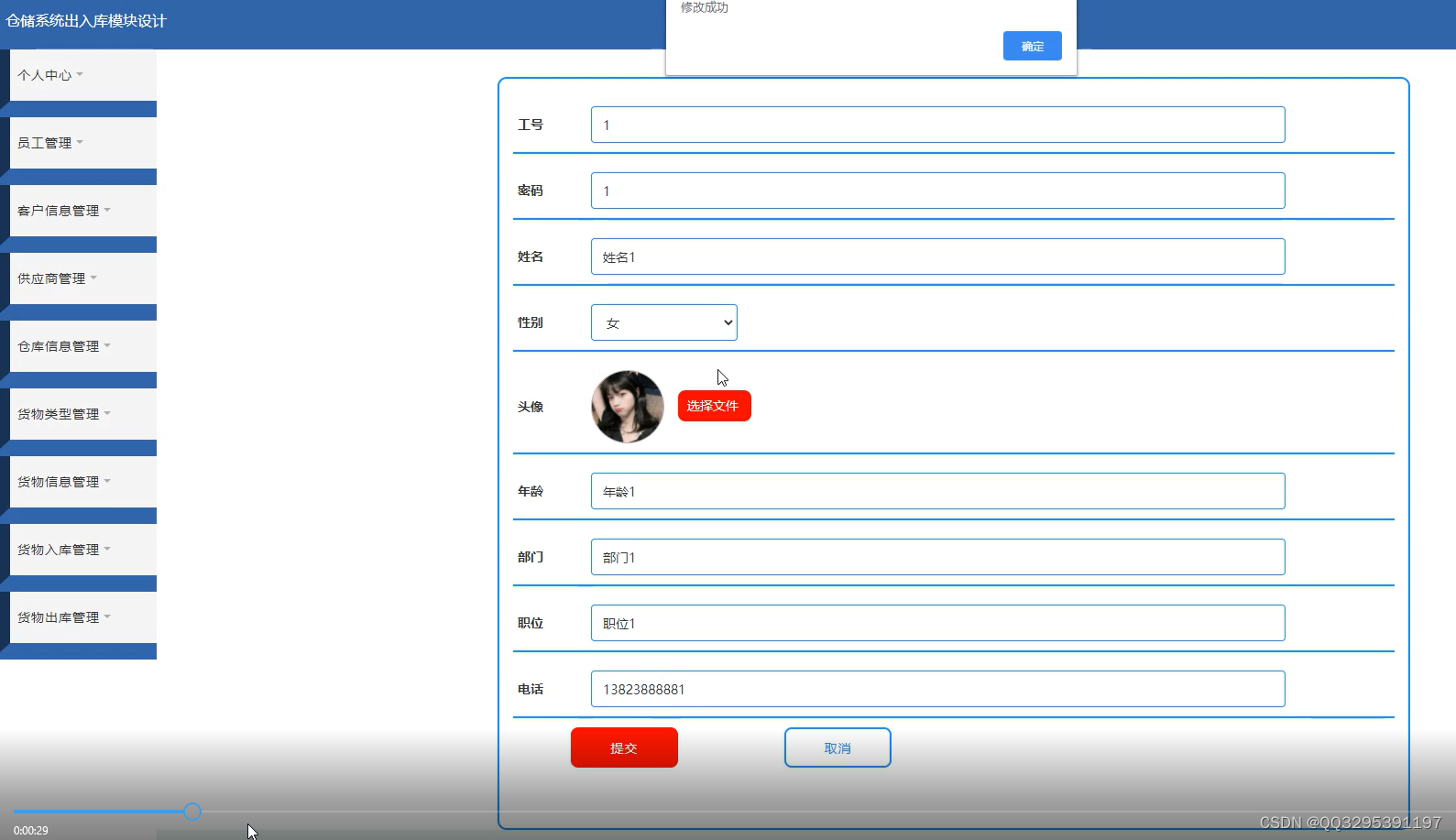1456x840 pixels.
Task: Click the 电话 input field
Action: [x=937, y=689]
